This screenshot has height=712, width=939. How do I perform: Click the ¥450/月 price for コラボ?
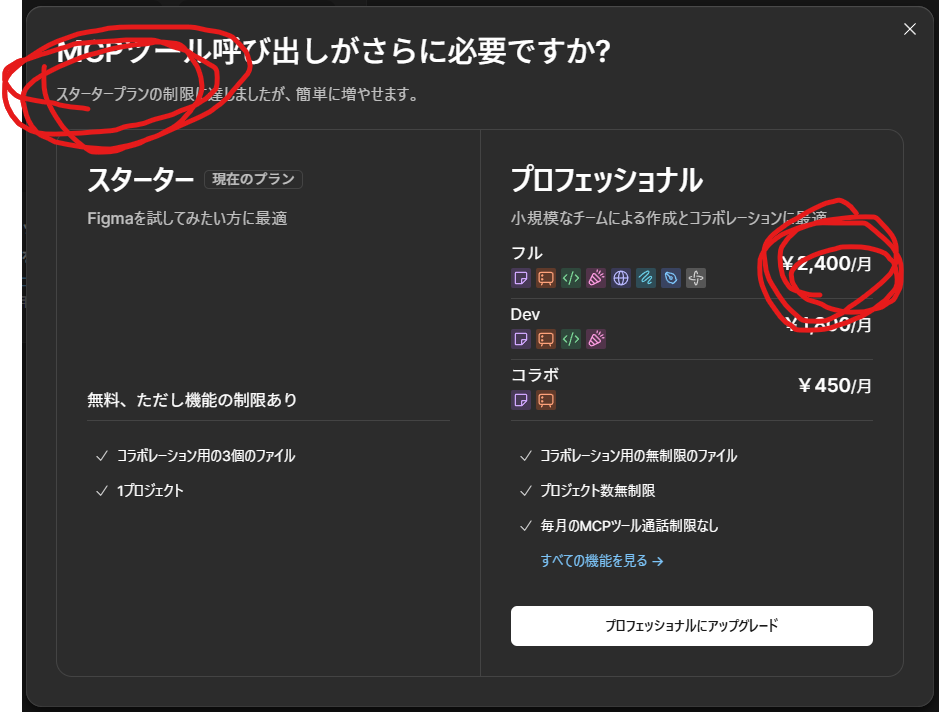[x=835, y=386]
